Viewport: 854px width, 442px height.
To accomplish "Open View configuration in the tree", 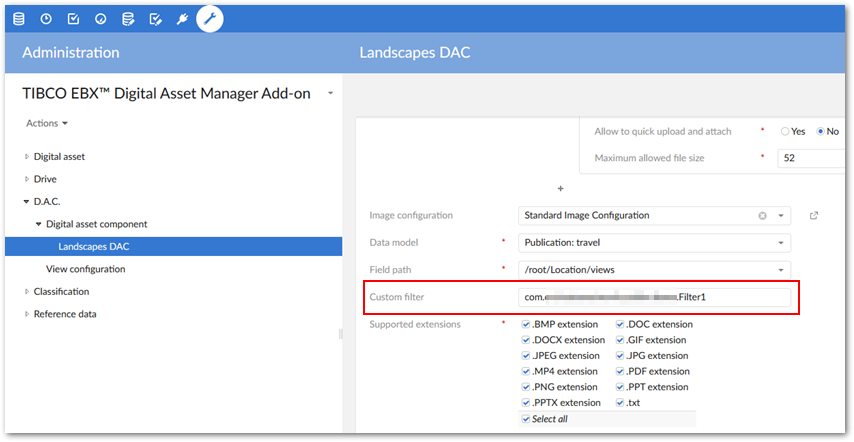I will point(86,269).
